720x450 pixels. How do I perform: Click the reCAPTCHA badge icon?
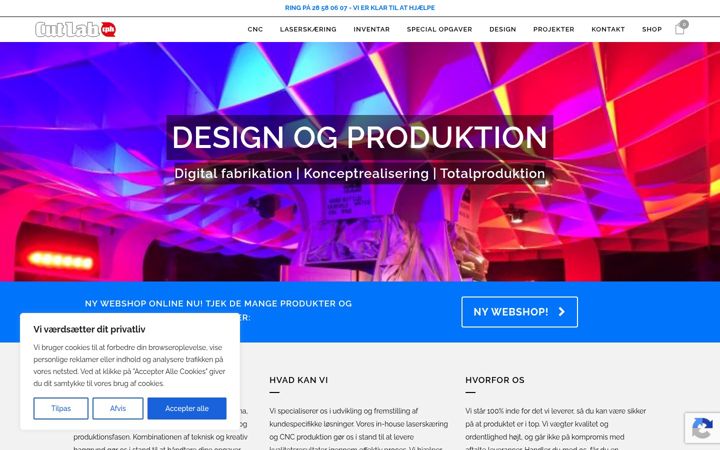[702, 428]
